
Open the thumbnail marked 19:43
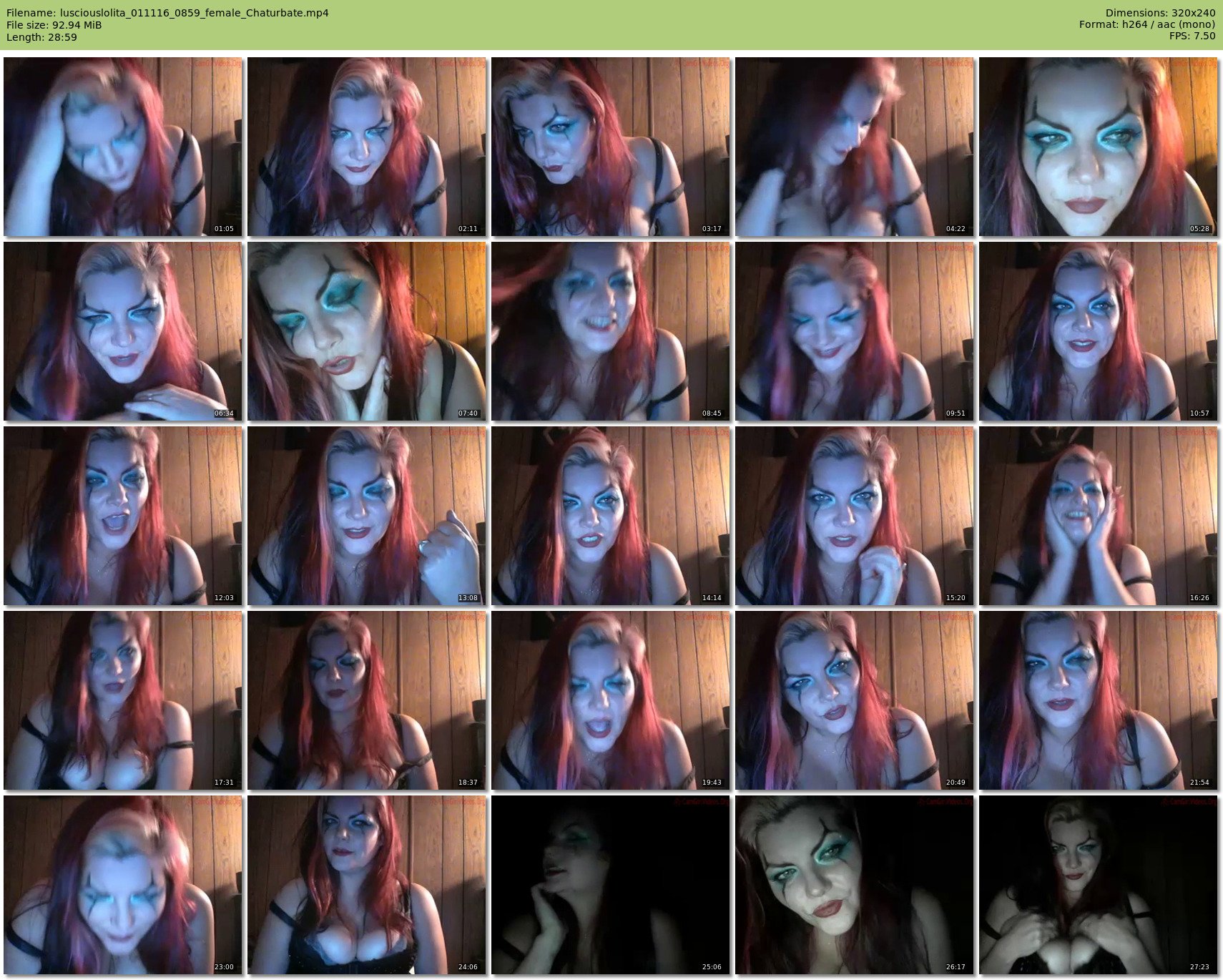(611, 700)
